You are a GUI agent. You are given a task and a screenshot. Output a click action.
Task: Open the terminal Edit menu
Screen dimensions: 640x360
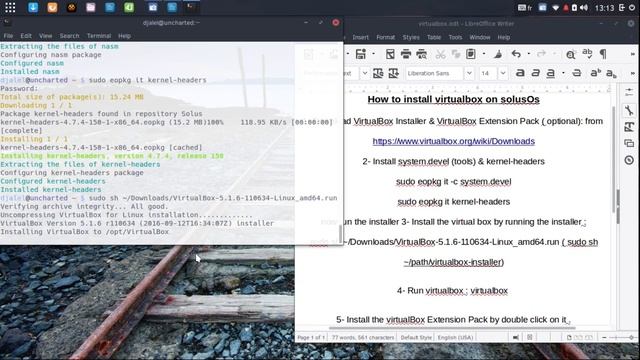(x=26, y=36)
